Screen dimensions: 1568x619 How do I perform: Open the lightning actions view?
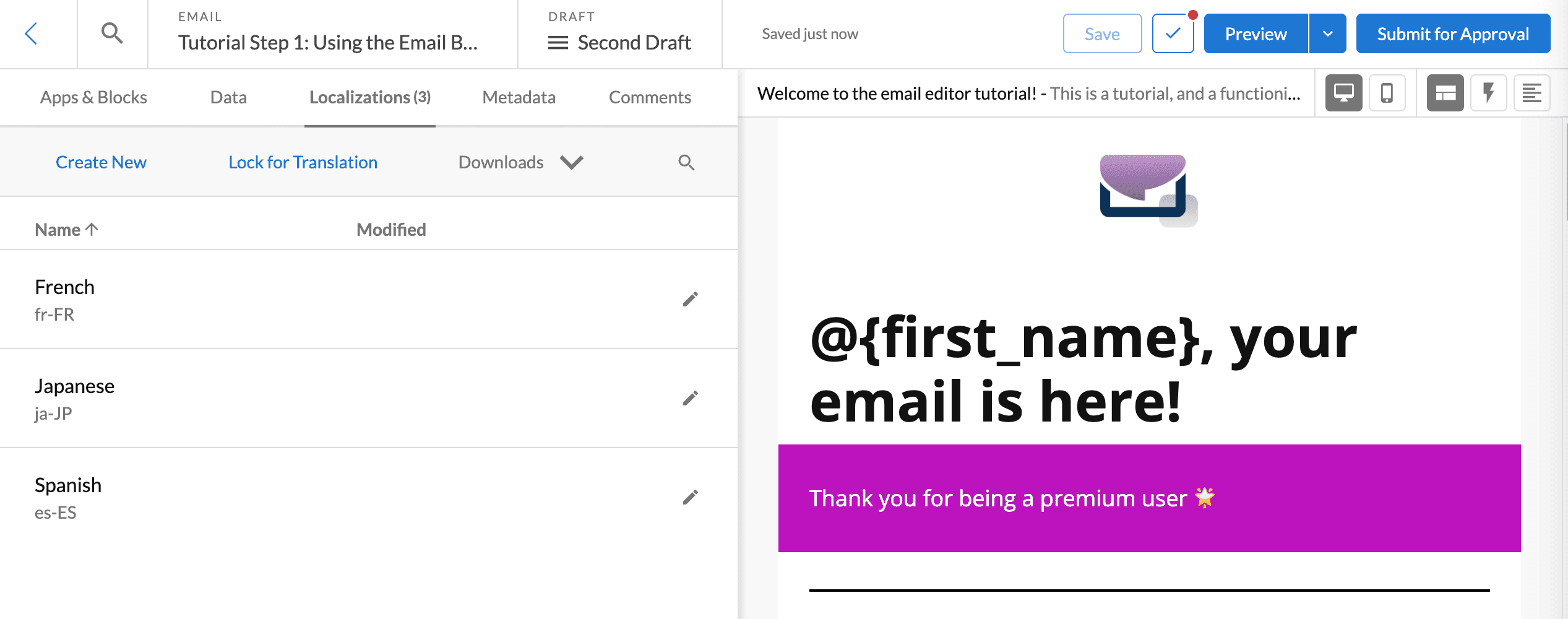coord(1489,93)
